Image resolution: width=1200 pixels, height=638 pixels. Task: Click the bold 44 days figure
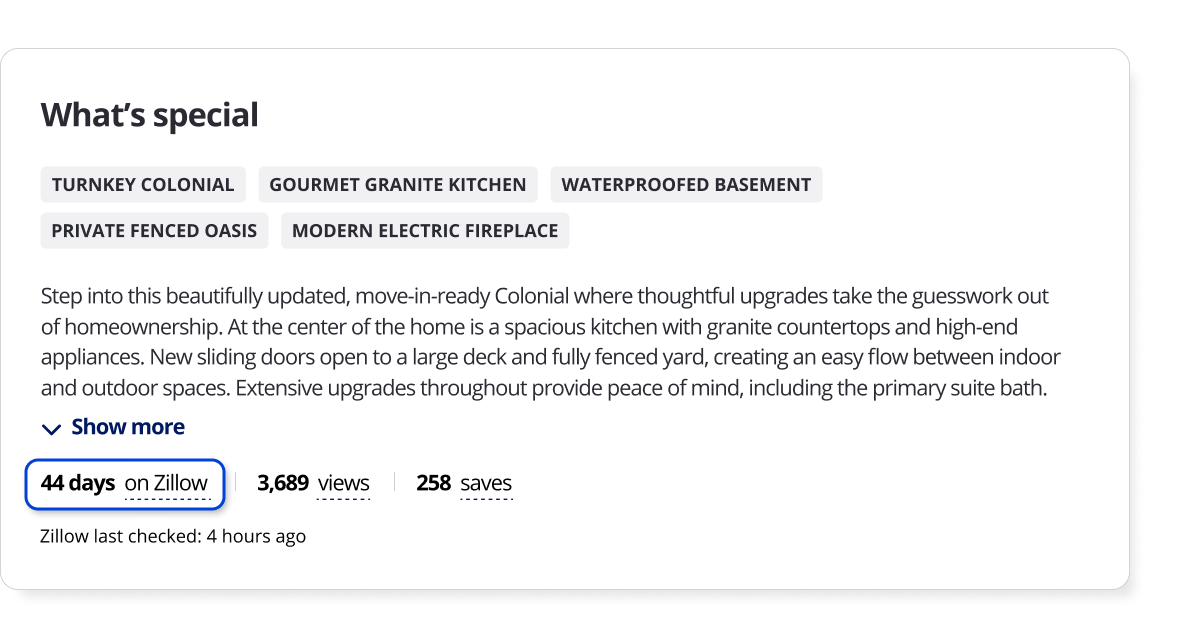(78, 483)
